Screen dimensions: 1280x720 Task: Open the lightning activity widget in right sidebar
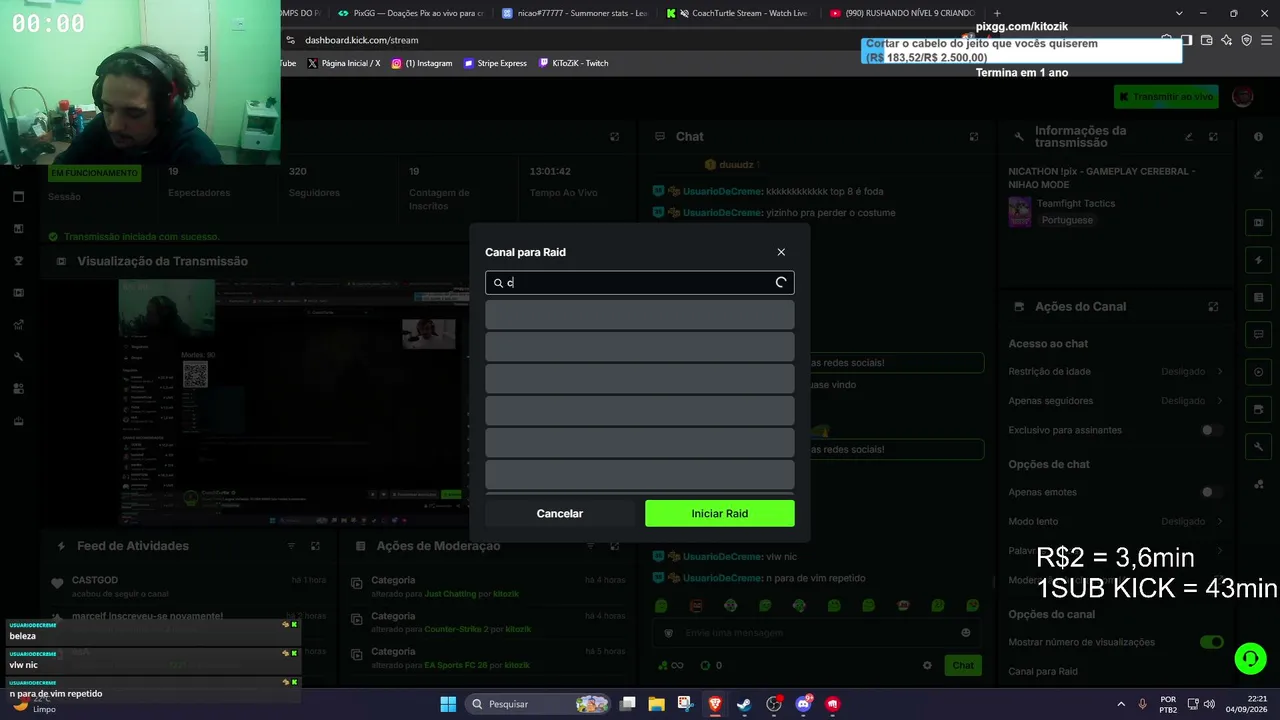coord(1259,260)
